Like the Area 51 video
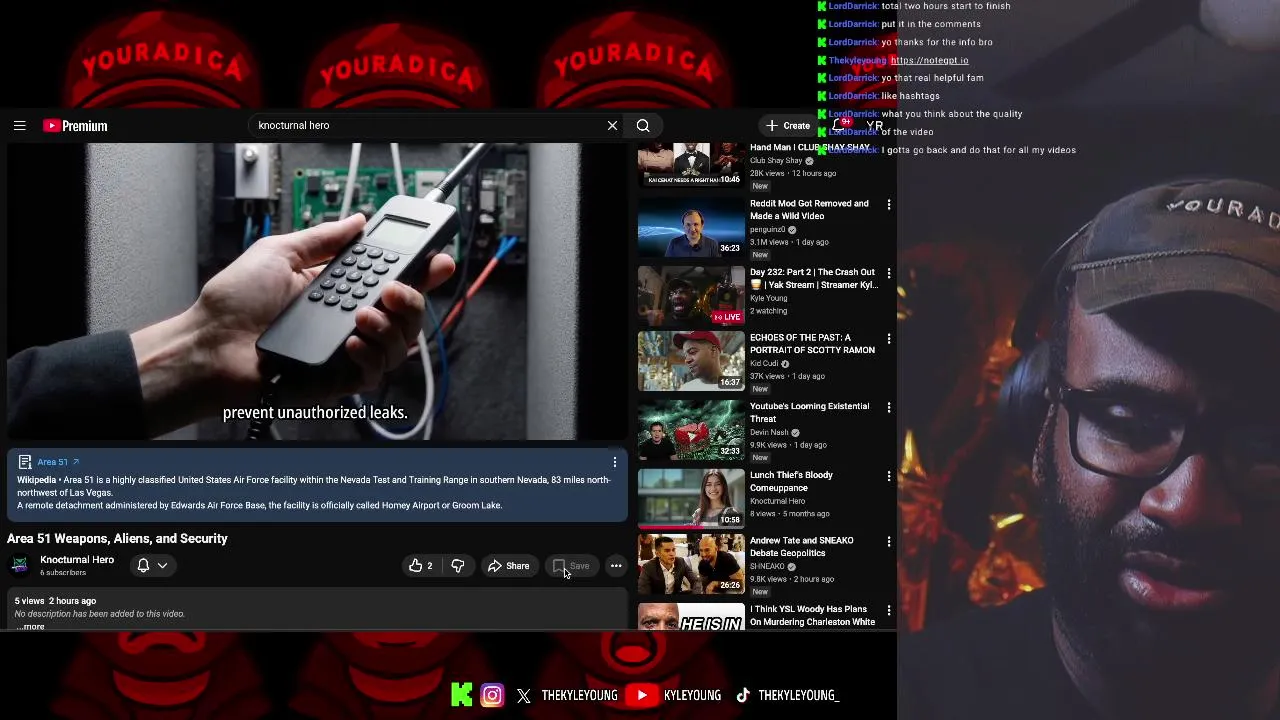Viewport: 1280px width, 720px height. (421, 566)
